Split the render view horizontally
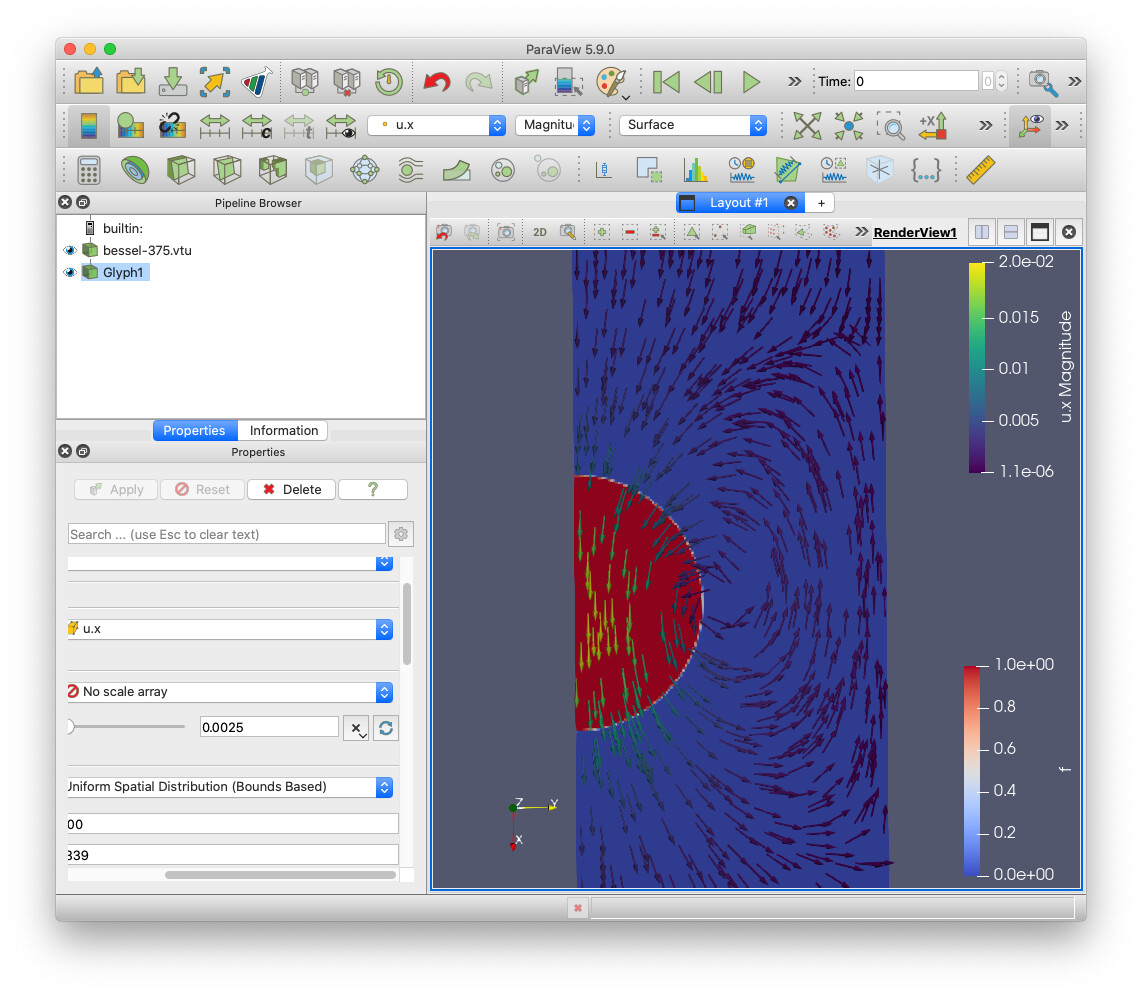Screen dimensions: 1142x995 pos(982,232)
